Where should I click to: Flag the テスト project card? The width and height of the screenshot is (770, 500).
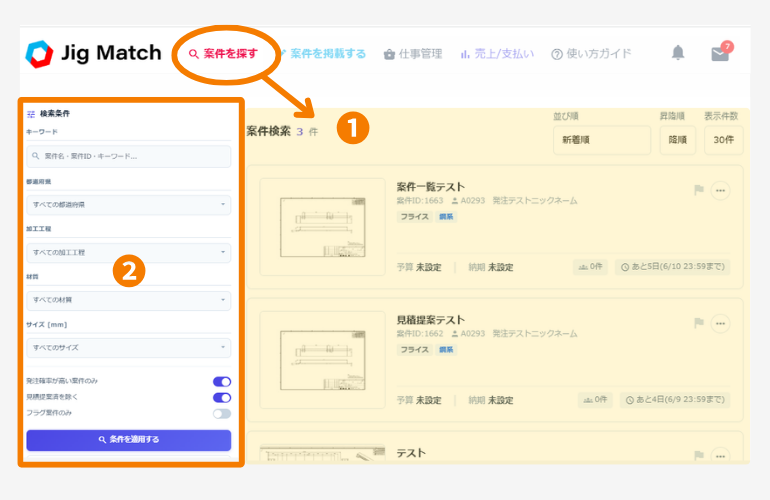tap(699, 456)
